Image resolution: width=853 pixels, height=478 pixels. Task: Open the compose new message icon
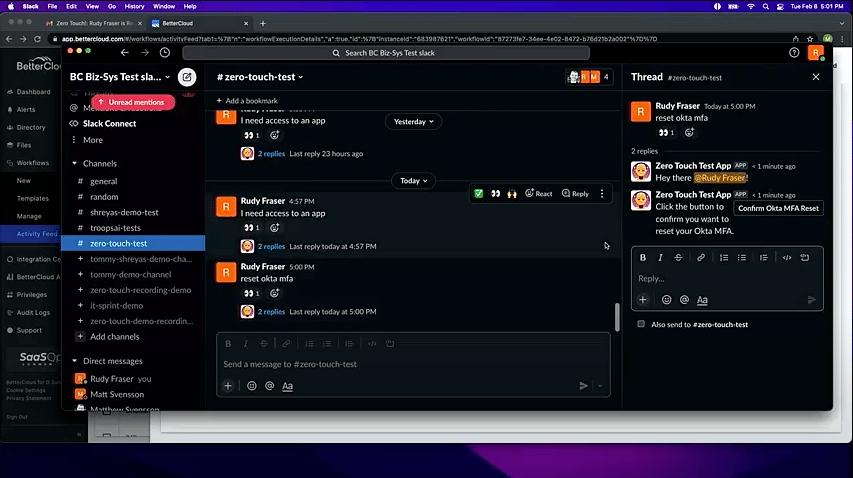click(187, 77)
